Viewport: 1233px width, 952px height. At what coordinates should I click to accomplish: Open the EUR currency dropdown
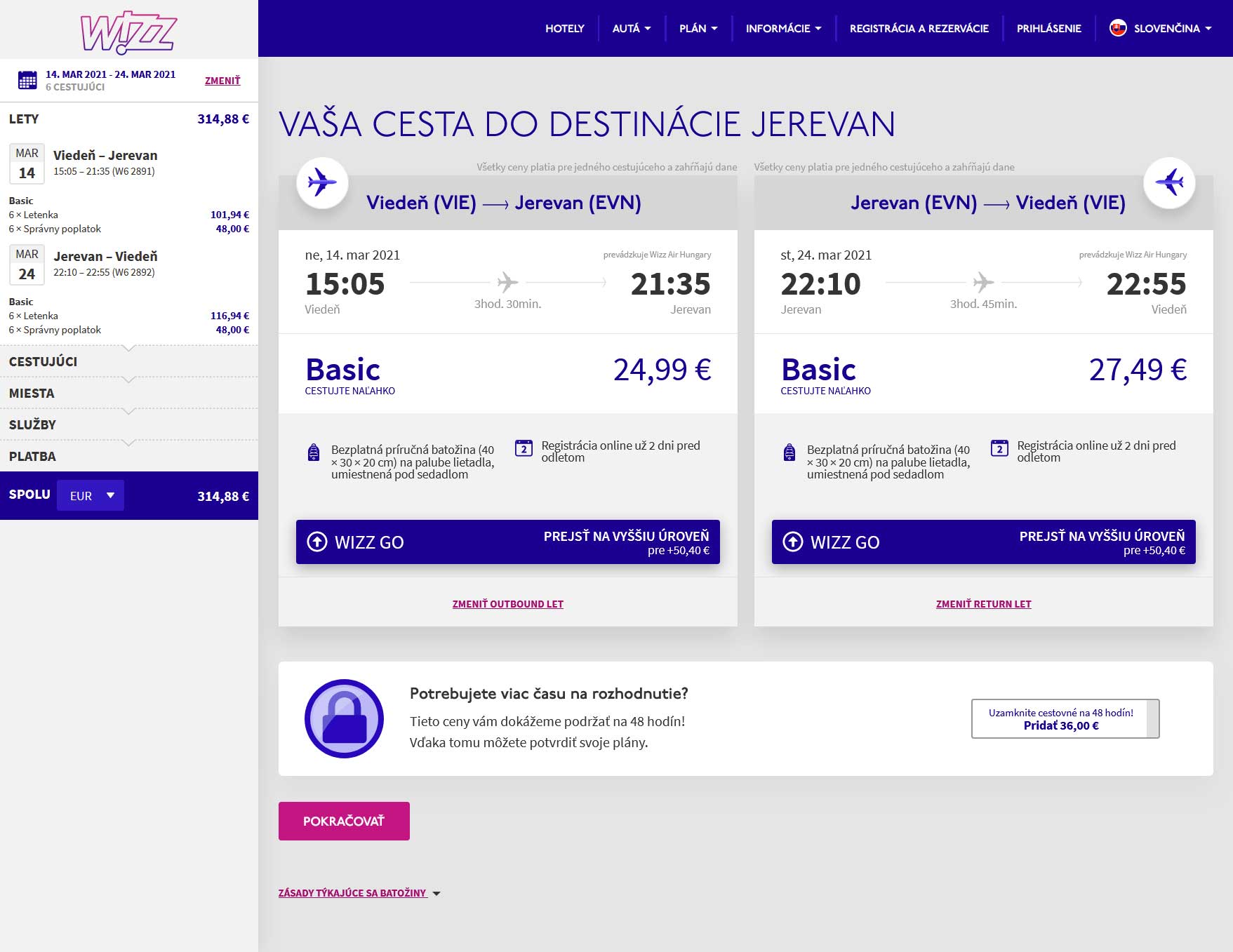pos(91,495)
